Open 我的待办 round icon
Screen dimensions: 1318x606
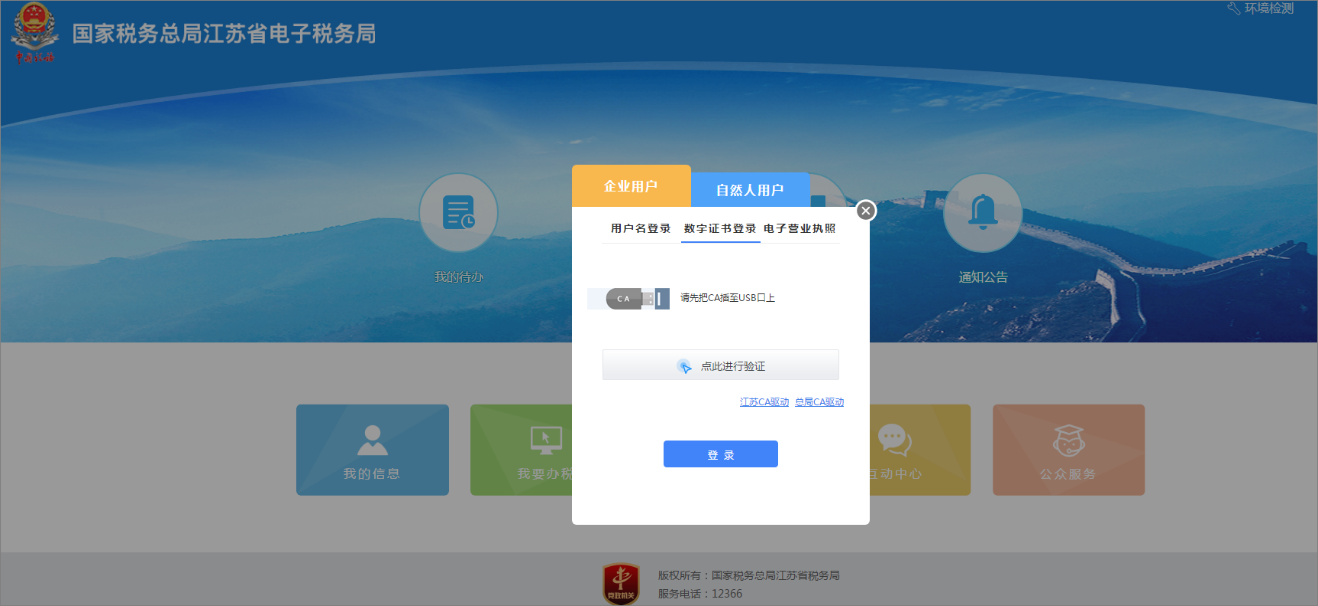[458, 213]
